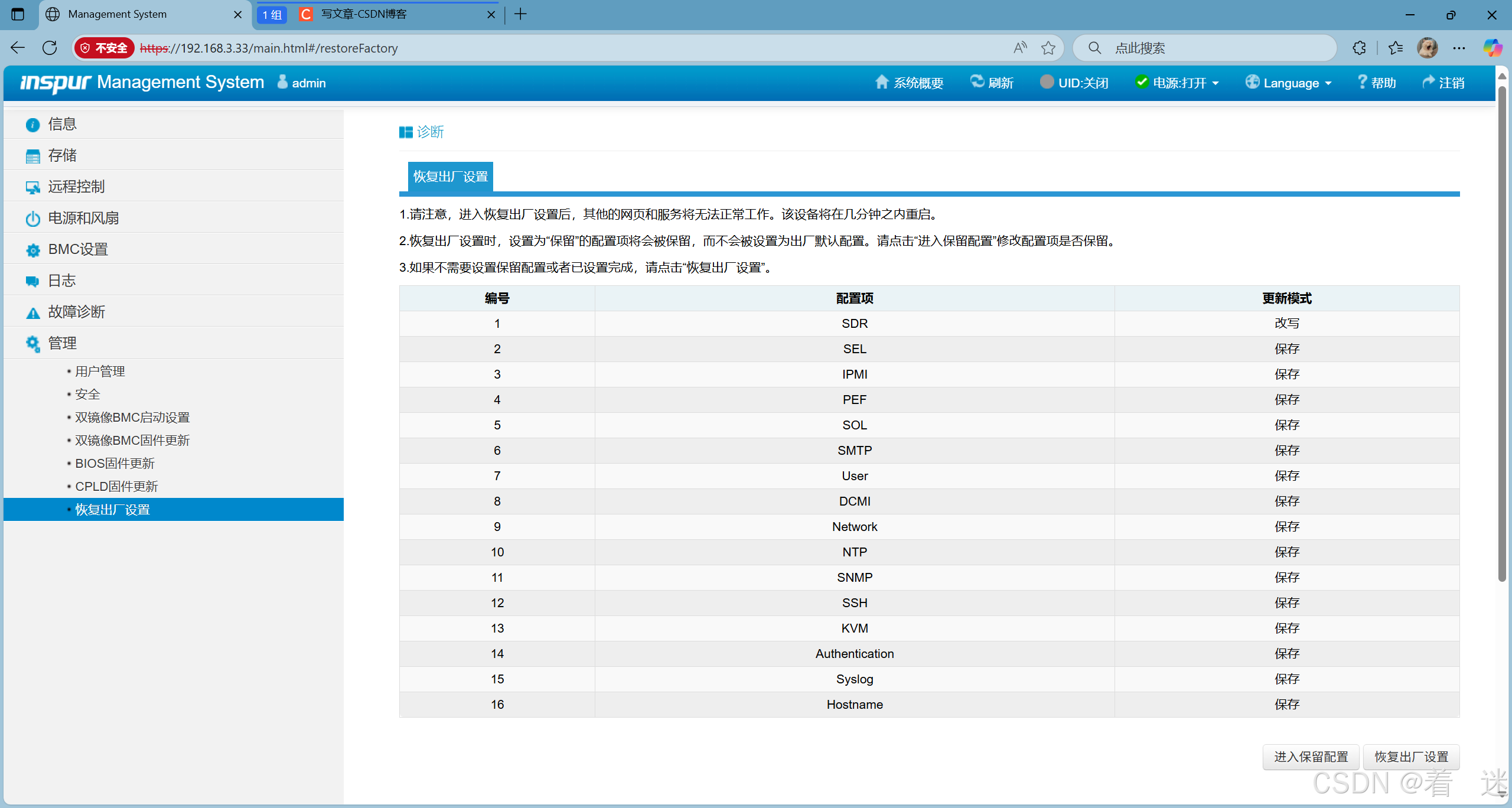Click the Restore Factory Settings button

coord(1411,757)
